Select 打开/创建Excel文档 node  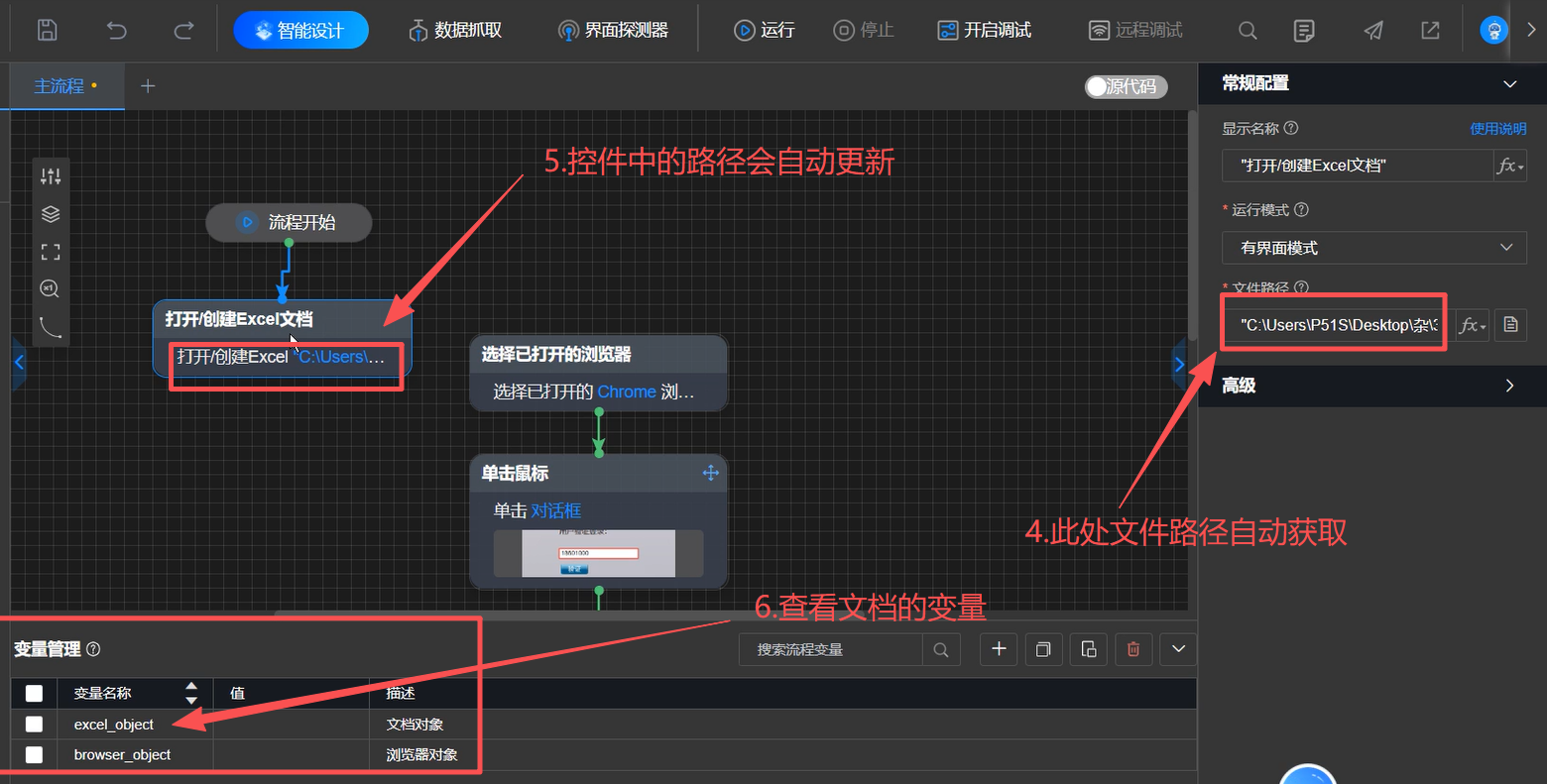tap(282, 338)
